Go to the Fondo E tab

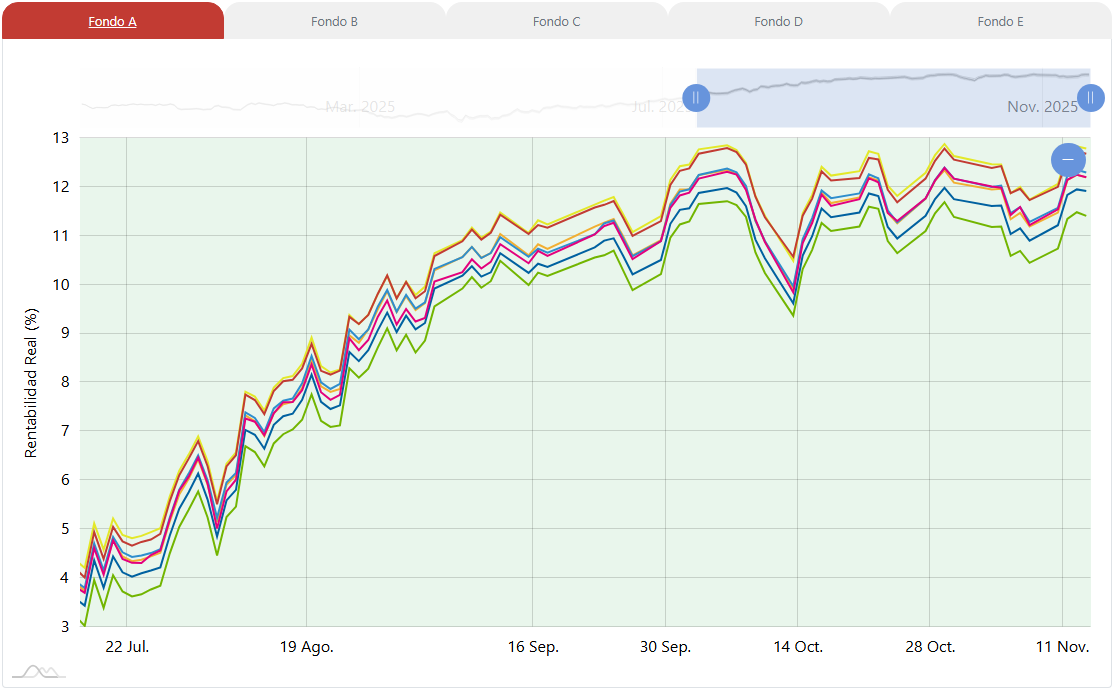(1000, 21)
